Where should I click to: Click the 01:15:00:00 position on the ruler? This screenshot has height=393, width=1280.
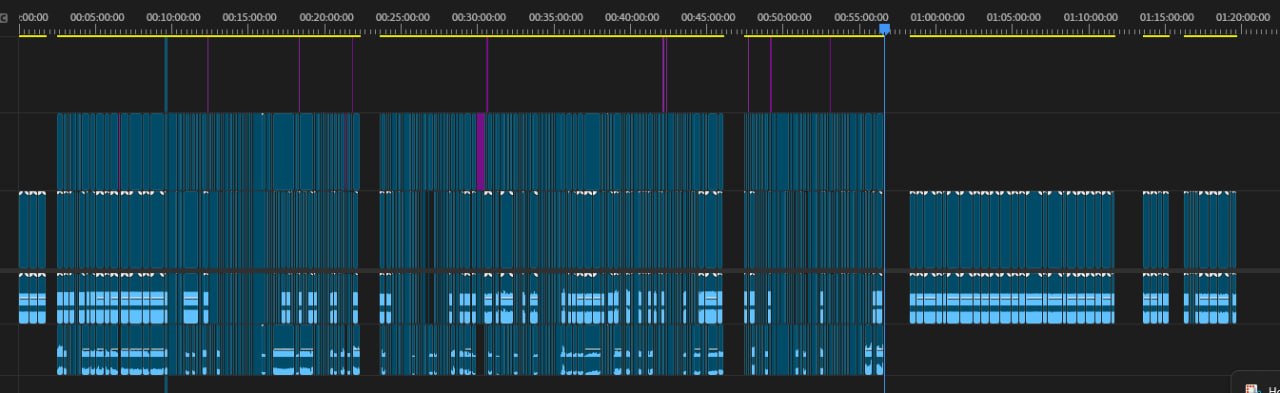1167,17
